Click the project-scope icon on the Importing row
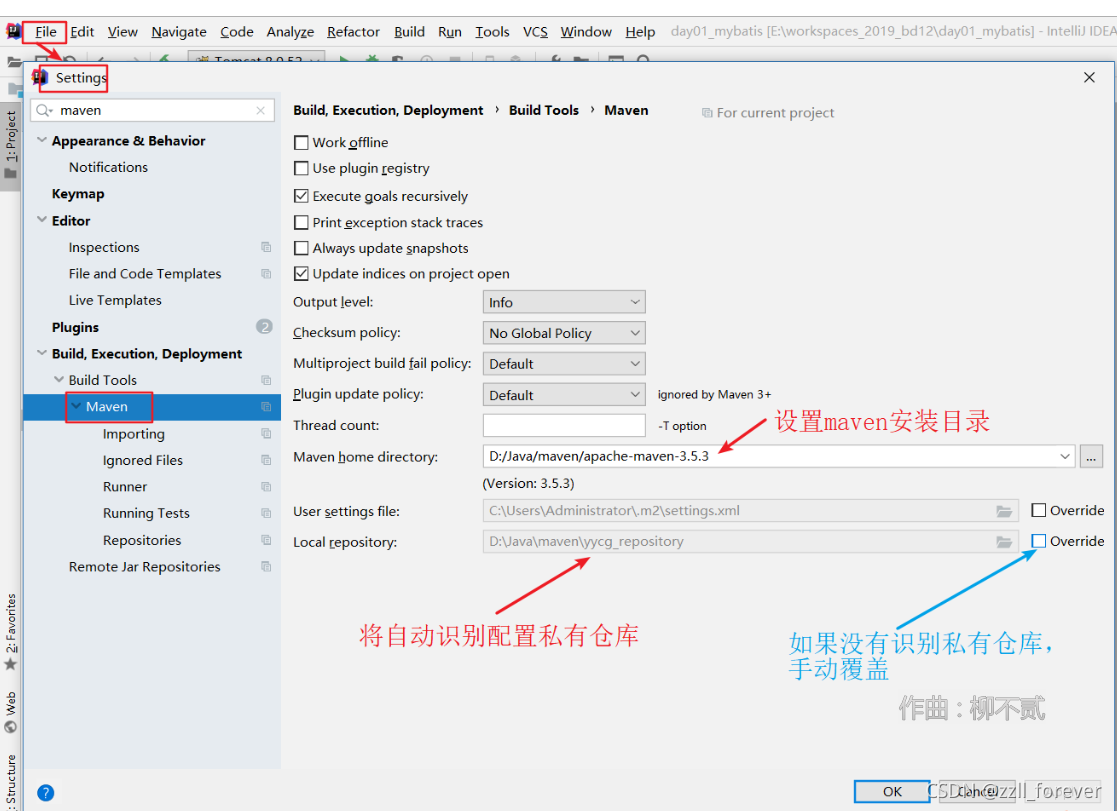The width and height of the screenshot is (1117, 811). 266,433
